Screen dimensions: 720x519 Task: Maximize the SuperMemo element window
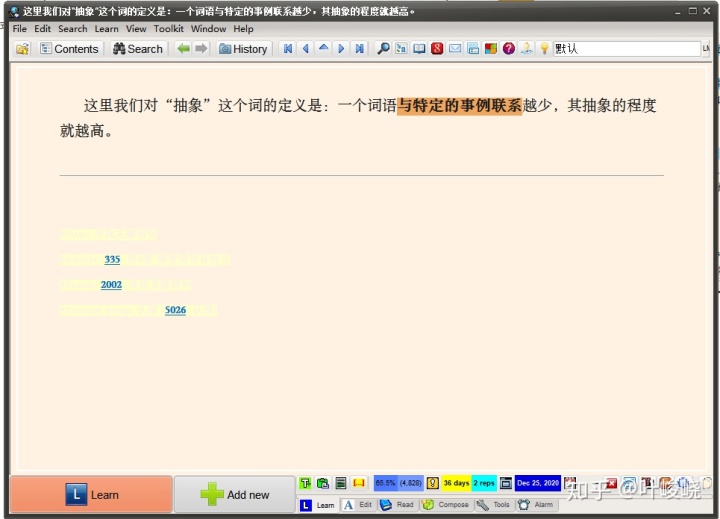[x=692, y=11]
